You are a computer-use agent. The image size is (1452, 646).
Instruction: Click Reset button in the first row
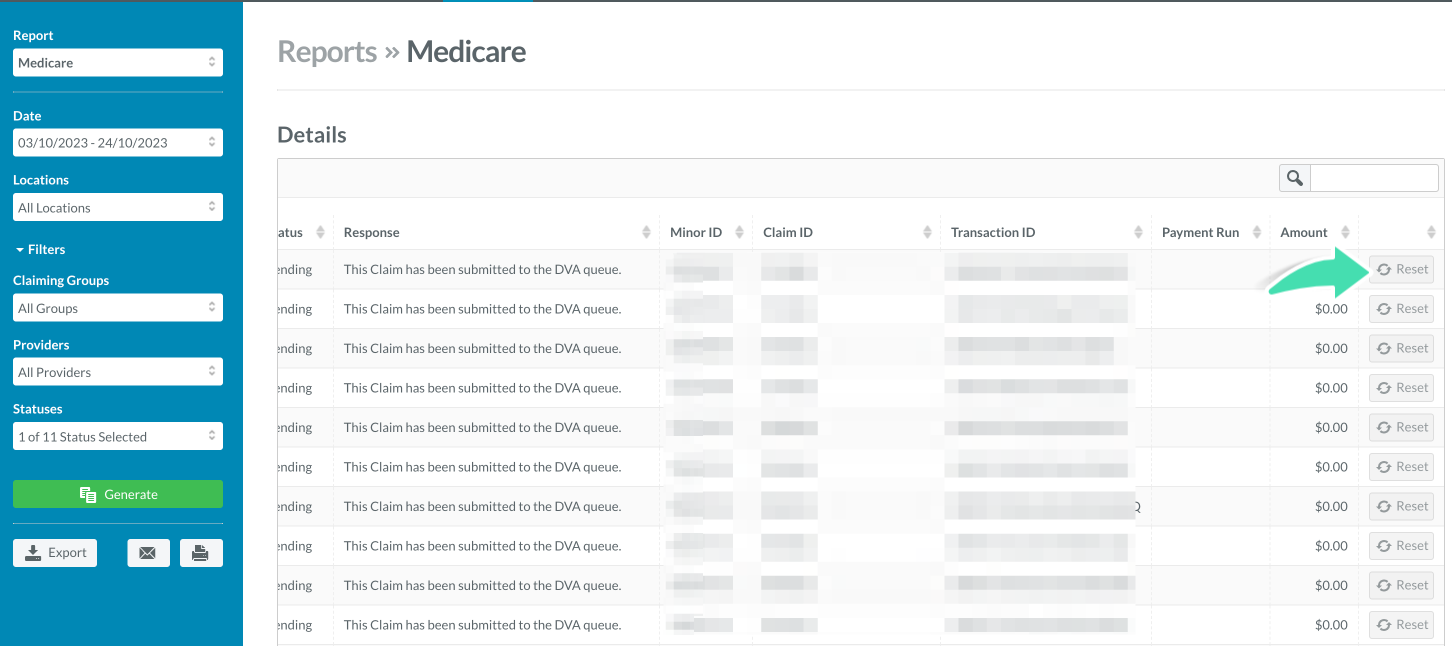point(1401,269)
